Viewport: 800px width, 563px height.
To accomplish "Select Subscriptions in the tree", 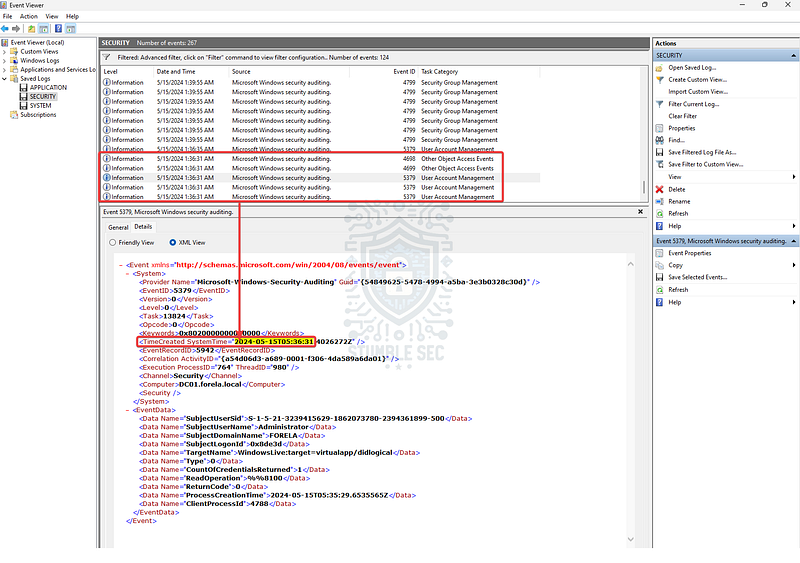I will pos(38,115).
